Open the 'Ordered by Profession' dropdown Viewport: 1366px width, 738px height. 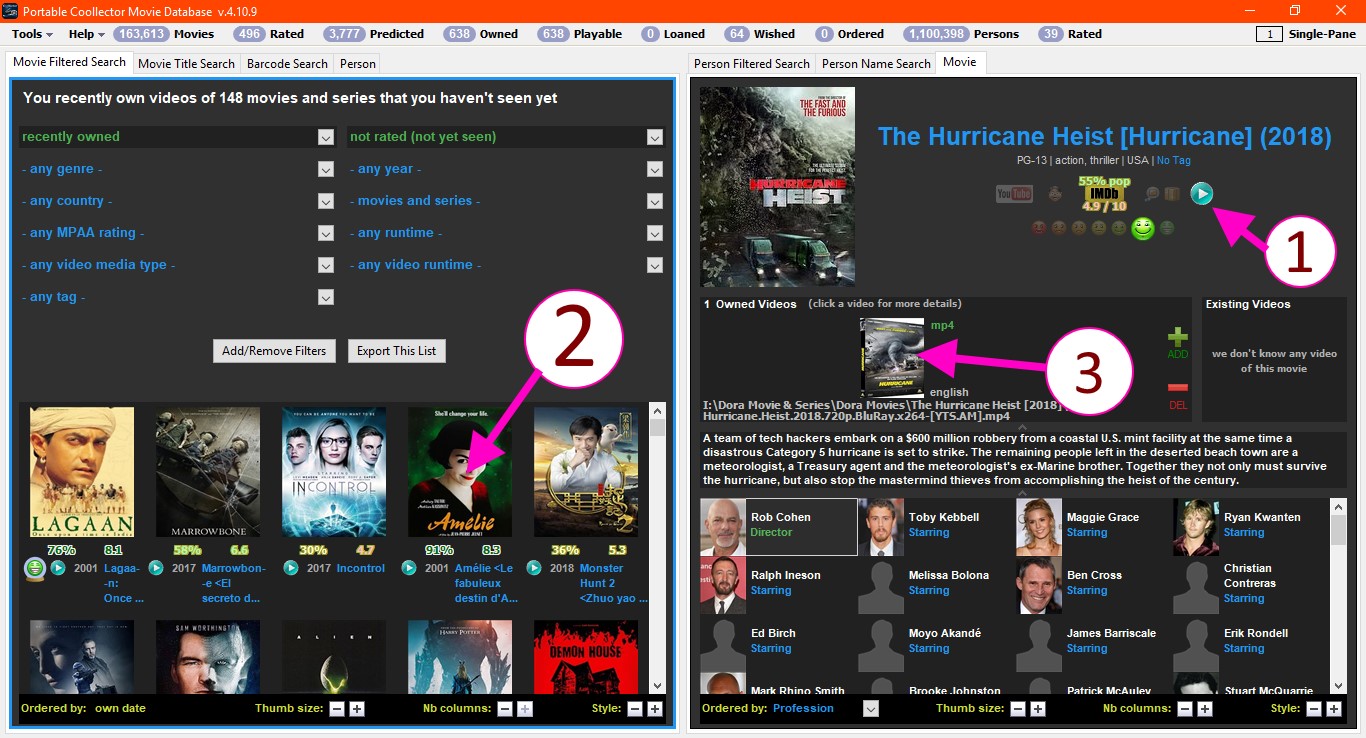click(x=871, y=708)
